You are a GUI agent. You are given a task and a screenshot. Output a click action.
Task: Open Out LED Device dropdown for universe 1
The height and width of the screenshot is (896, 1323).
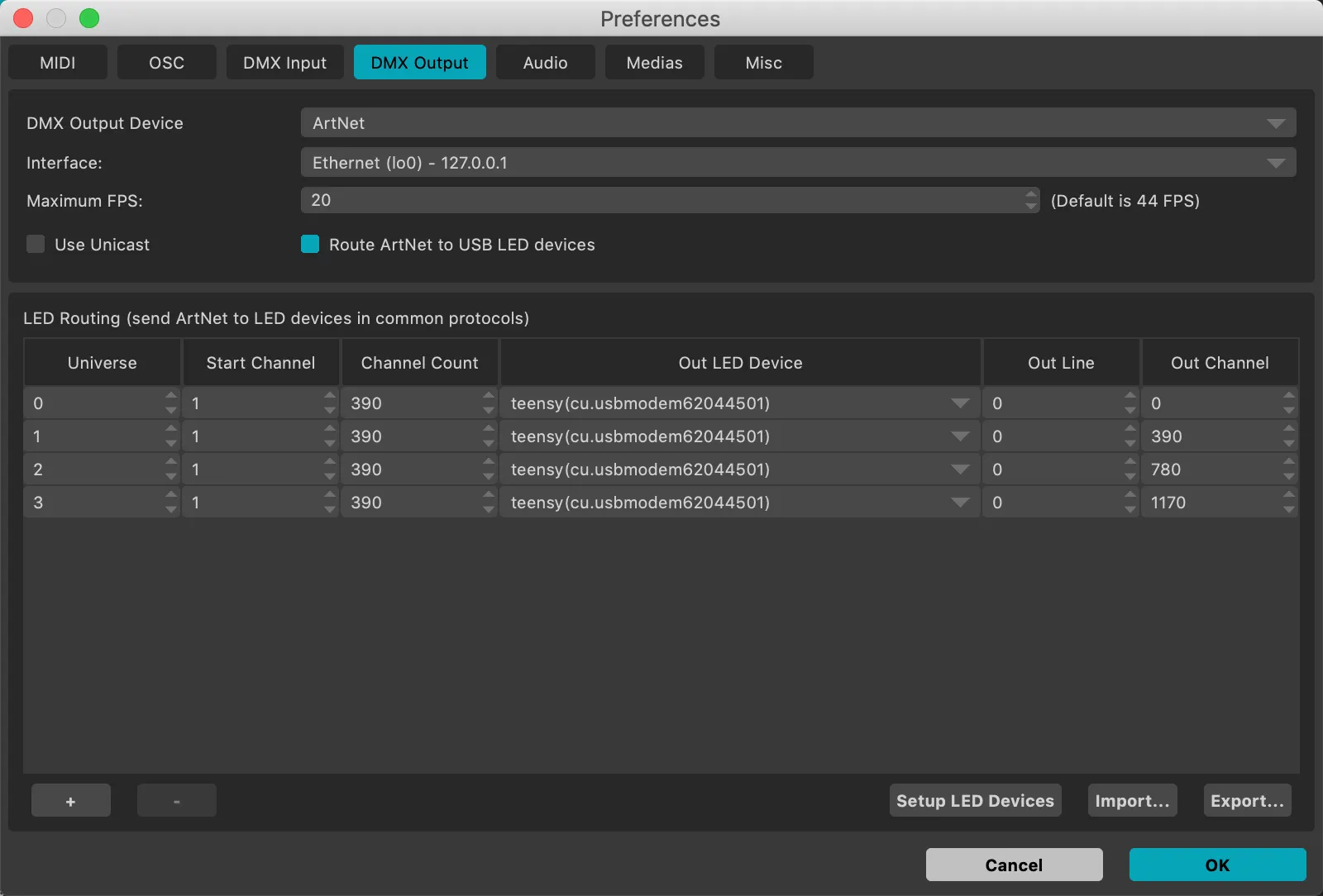tap(740, 436)
